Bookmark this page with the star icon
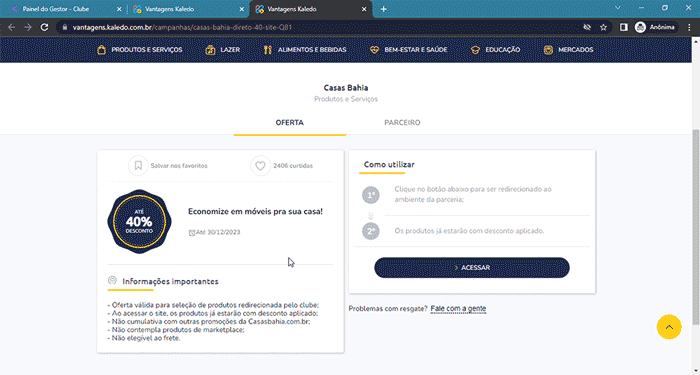 pos(604,27)
